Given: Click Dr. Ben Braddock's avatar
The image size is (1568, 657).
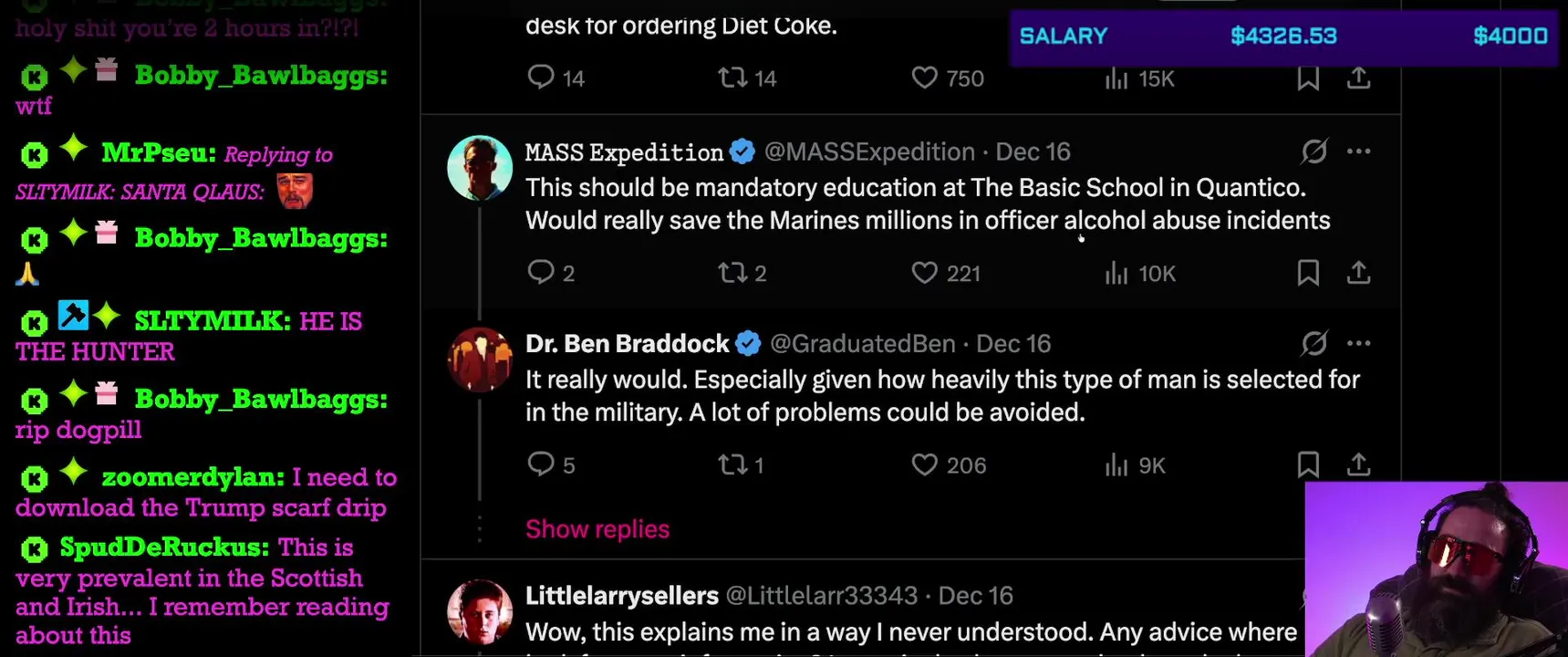Looking at the screenshot, I should (x=480, y=360).
